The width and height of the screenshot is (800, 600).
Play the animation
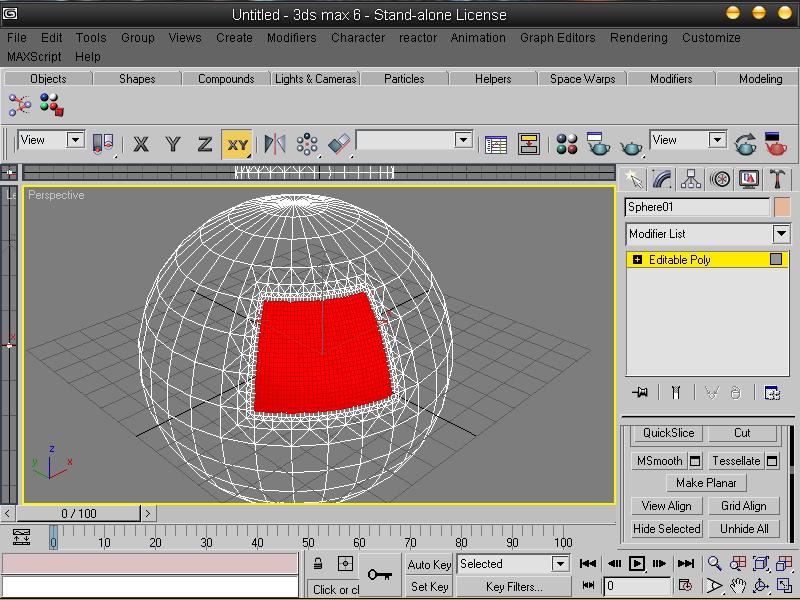[x=636, y=563]
